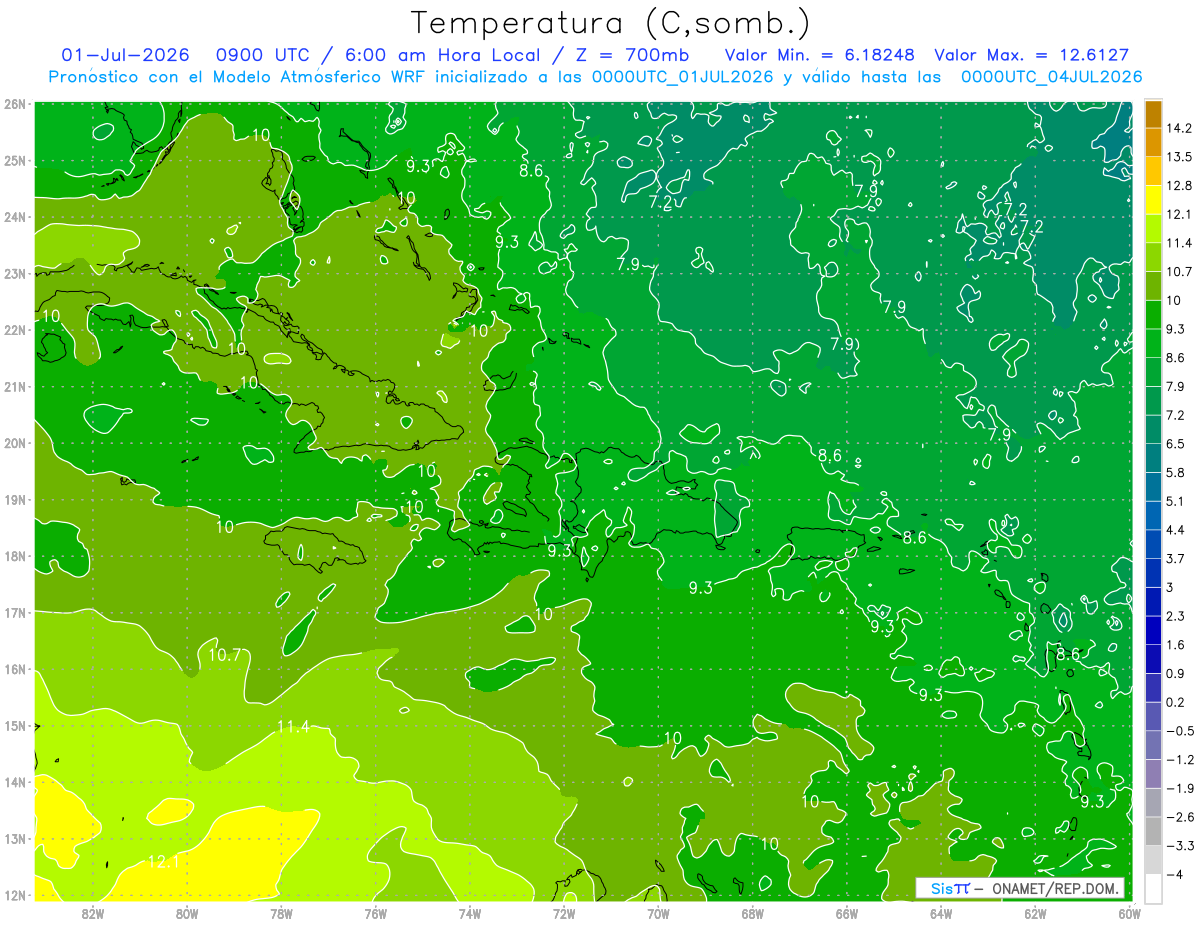This screenshot has height=927, width=1200.
Task: Click the '-3.3' color scale label
Action: point(1180,846)
